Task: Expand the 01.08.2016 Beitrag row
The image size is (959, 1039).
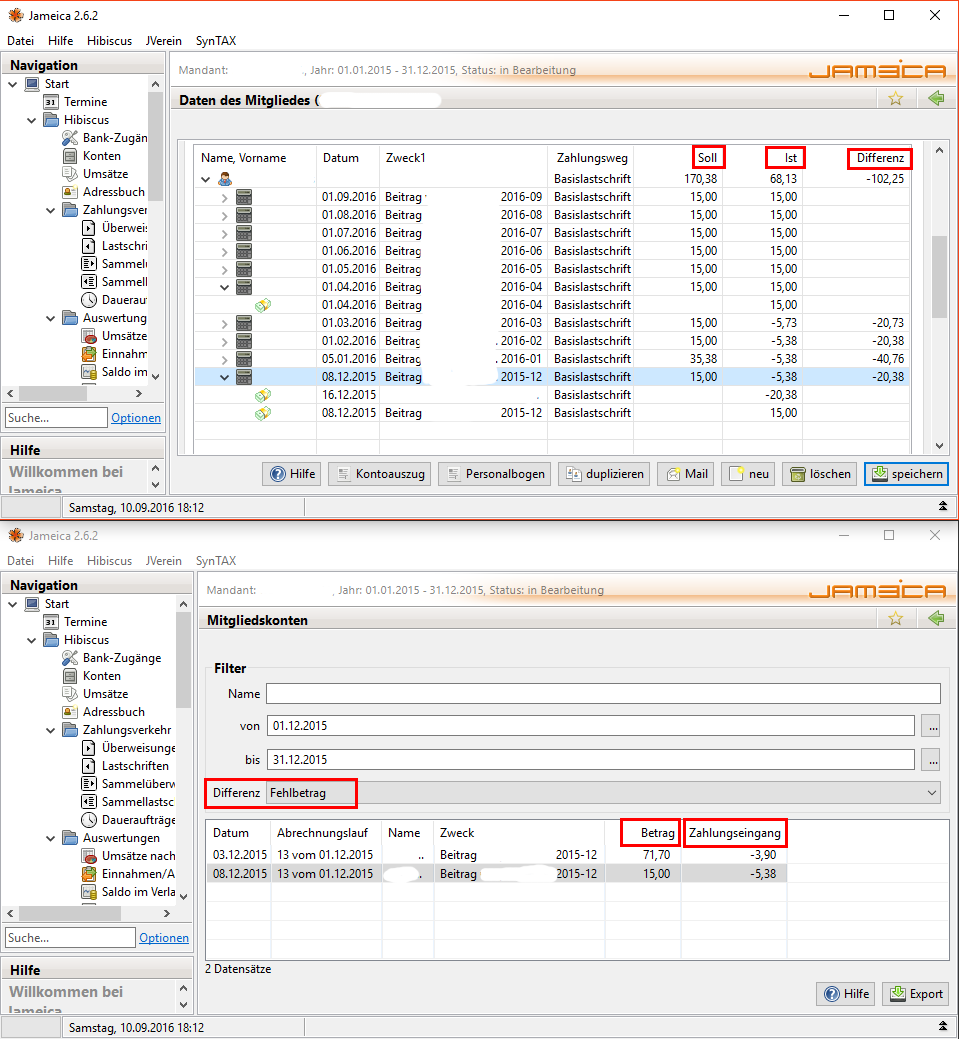Action: (224, 215)
